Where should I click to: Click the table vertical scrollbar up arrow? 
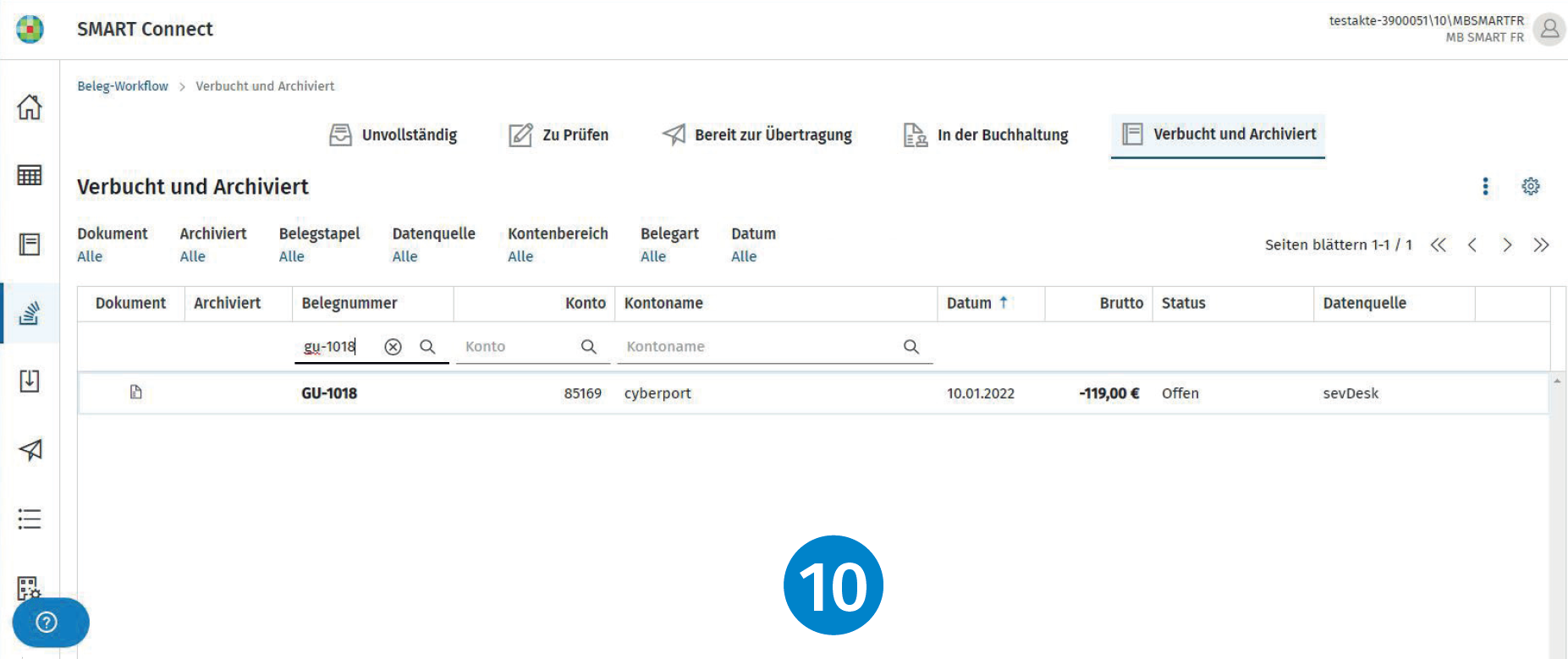pyautogui.click(x=1557, y=382)
